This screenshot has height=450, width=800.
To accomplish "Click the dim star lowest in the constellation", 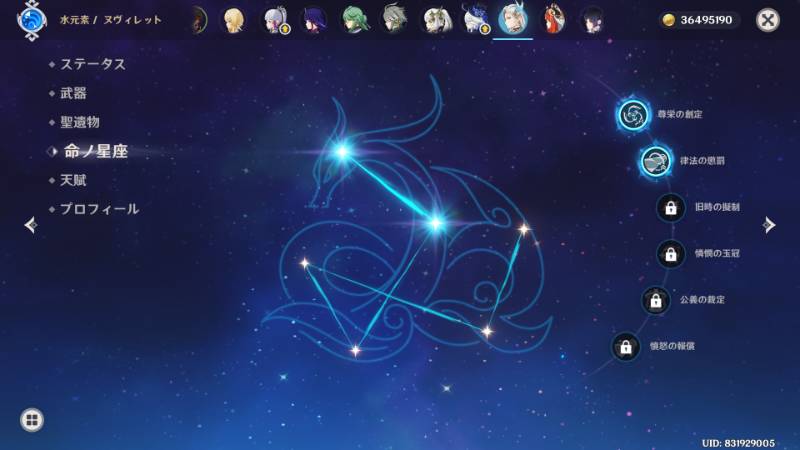I will [356, 351].
